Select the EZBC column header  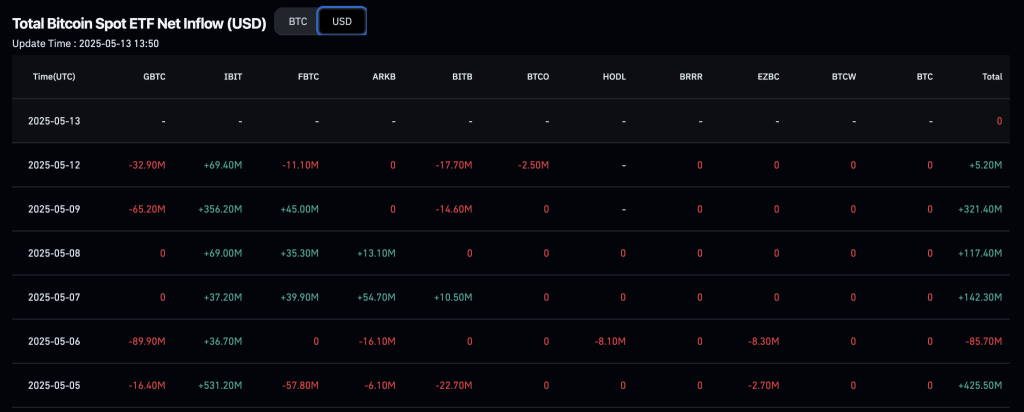[768, 76]
